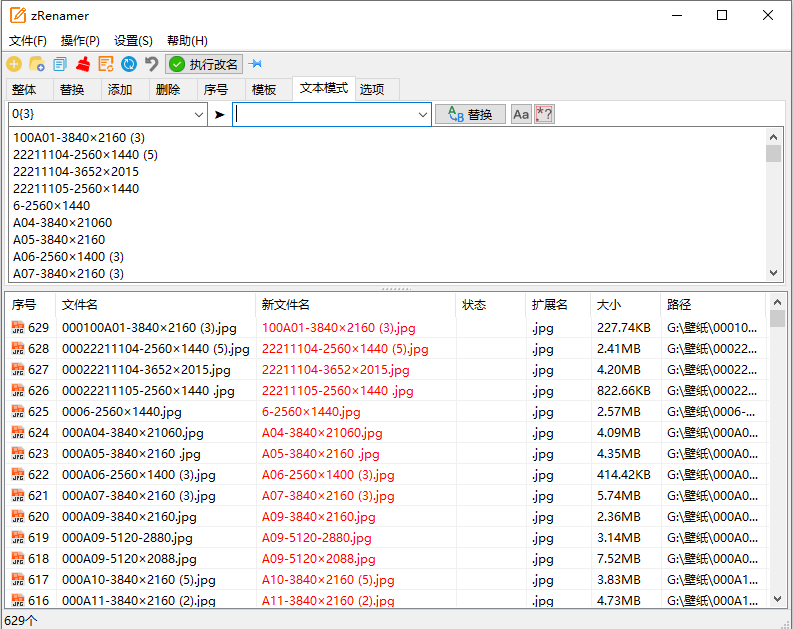Toggle the Aa case sensitivity button
This screenshot has height=629, width=793.
pos(521,114)
